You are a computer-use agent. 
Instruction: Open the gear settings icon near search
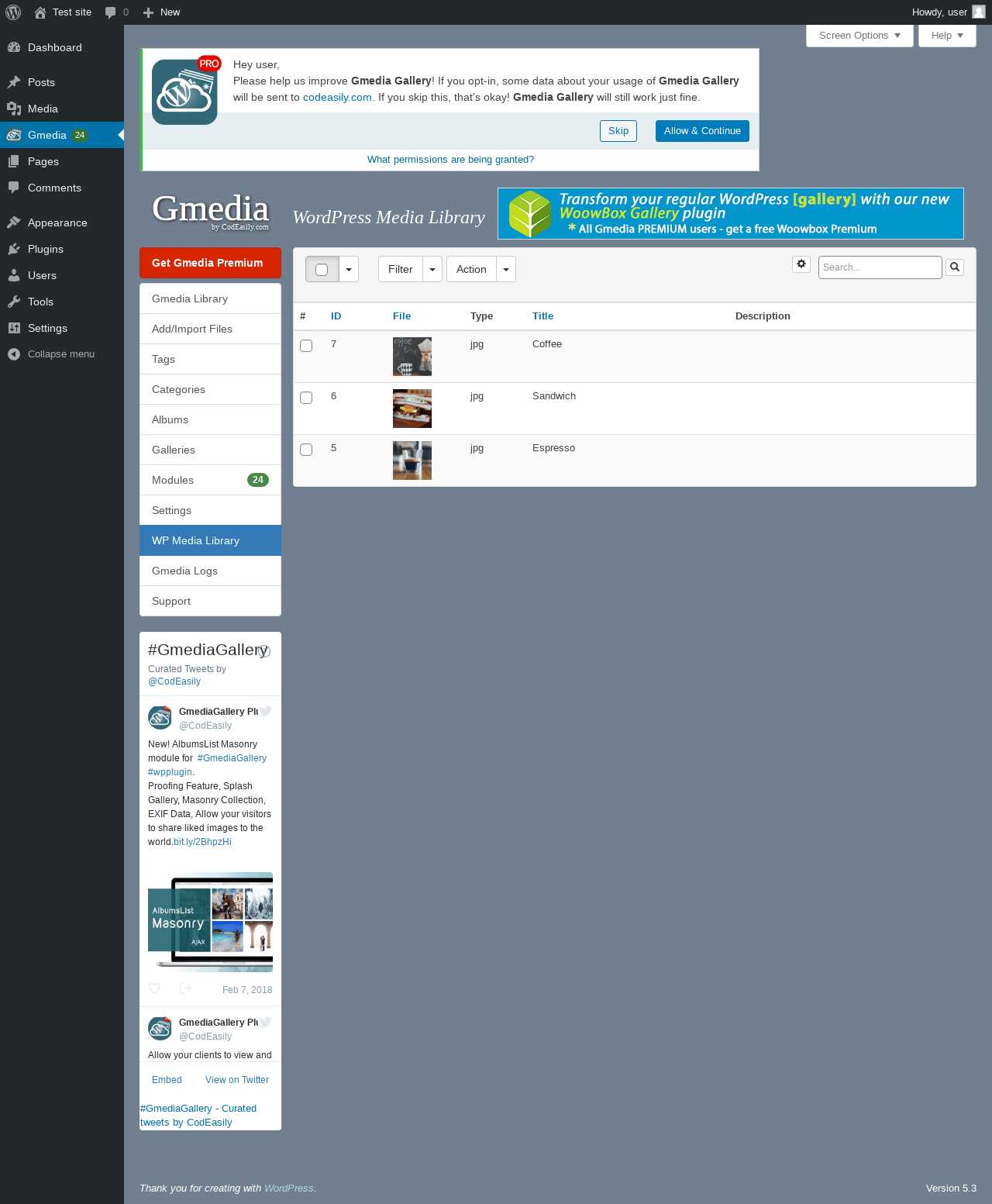click(801, 264)
